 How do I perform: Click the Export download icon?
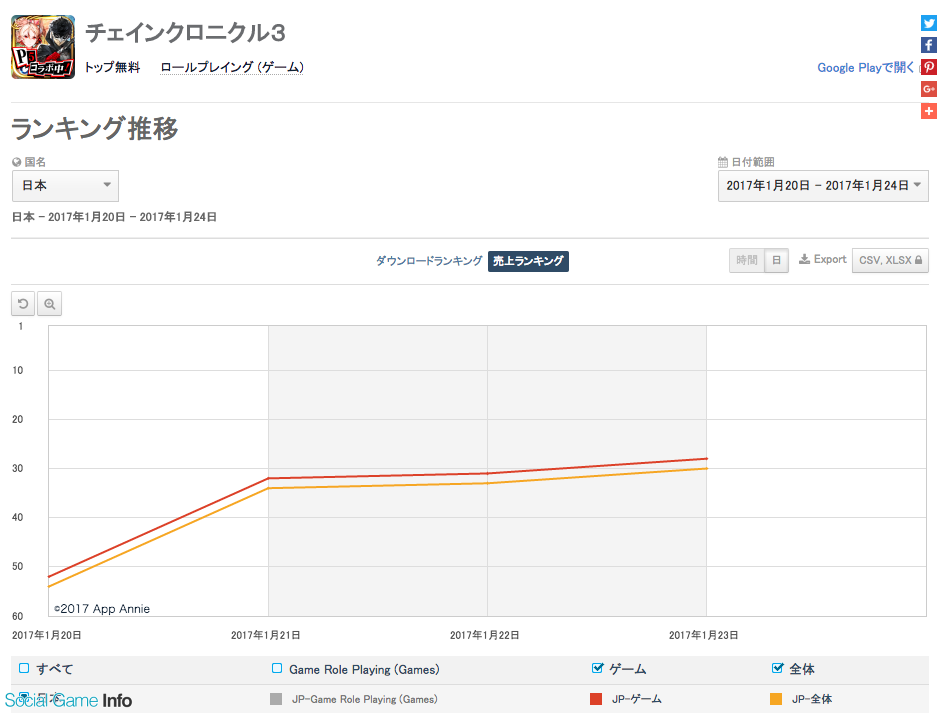(x=804, y=259)
